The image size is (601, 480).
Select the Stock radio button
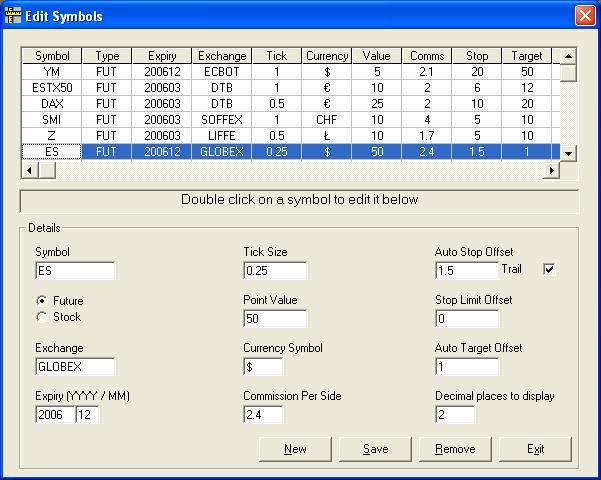pyautogui.click(x=41, y=317)
